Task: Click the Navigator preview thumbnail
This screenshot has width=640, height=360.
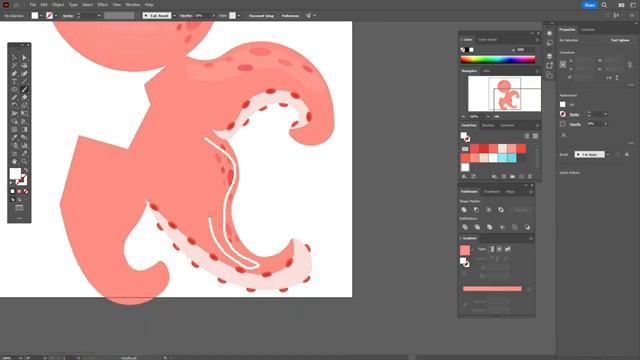Action: tap(504, 93)
